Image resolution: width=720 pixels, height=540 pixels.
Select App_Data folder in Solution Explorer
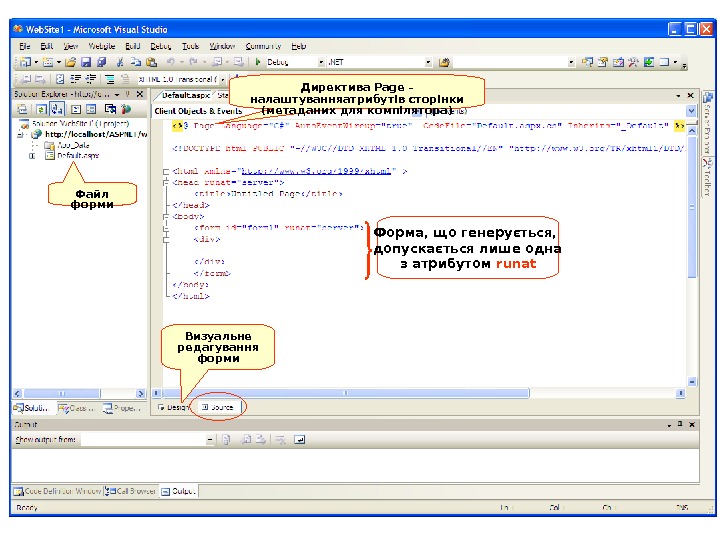click(67, 145)
